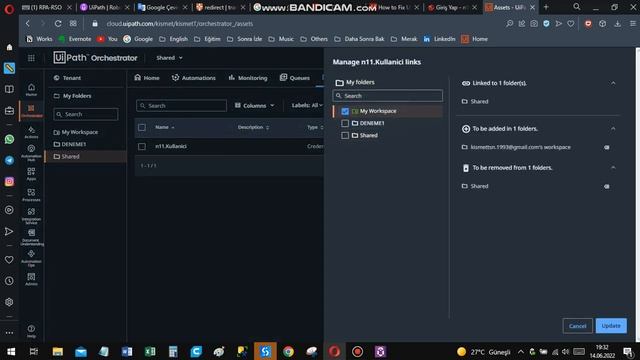
Task: Open Home in the UiPath side rail
Action: coord(31,90)
